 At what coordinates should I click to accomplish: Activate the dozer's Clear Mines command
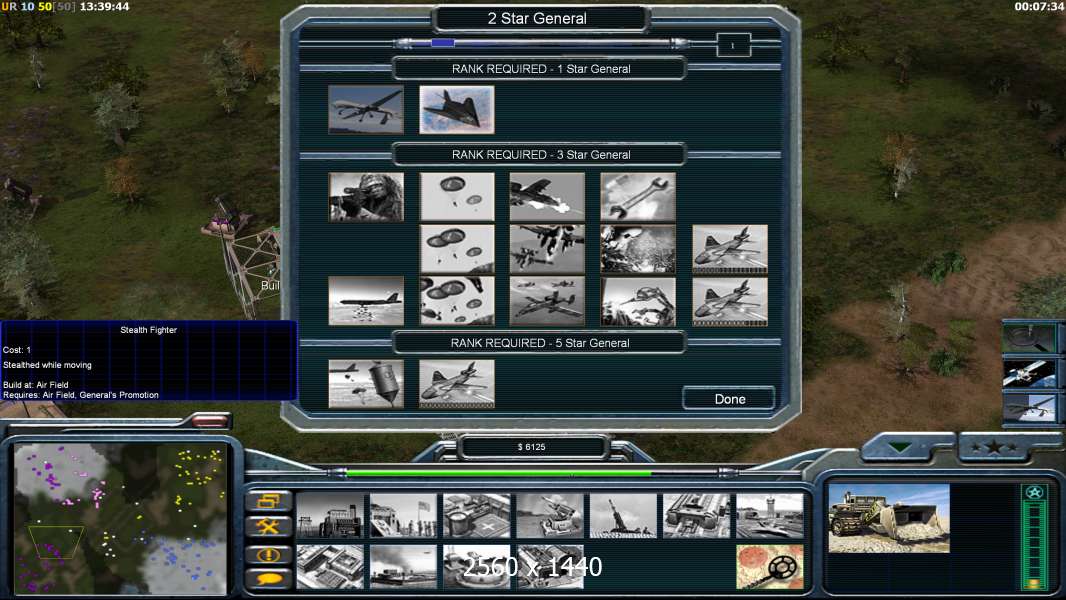(770, 567)
